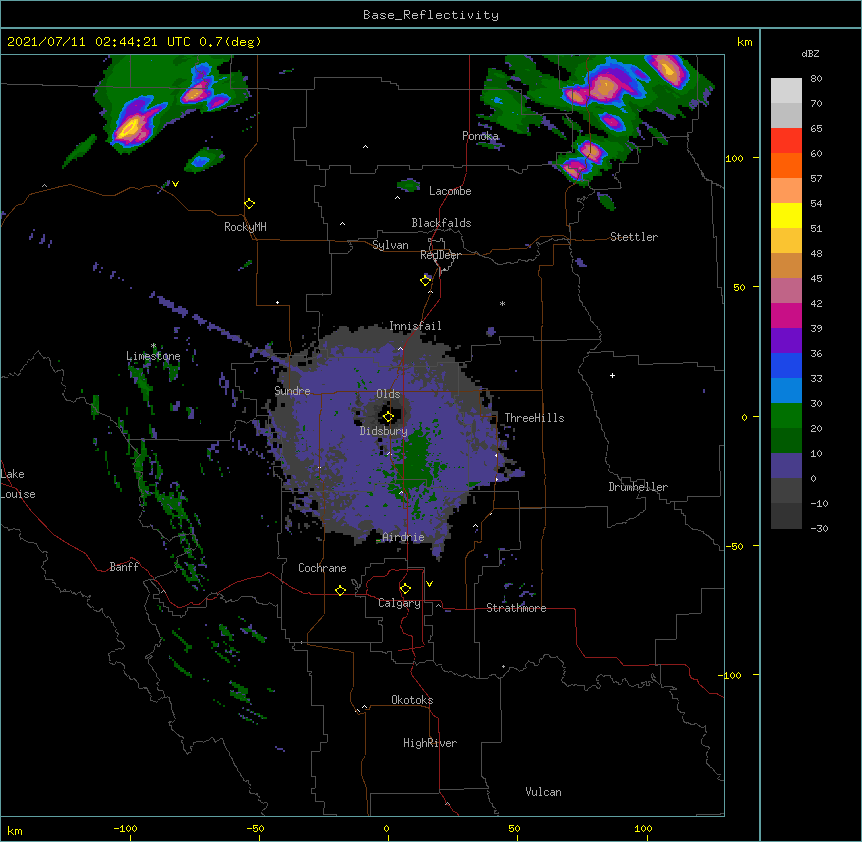862x842 pixels.
Task: Click the Limestone label
Action: coord(153,356)
